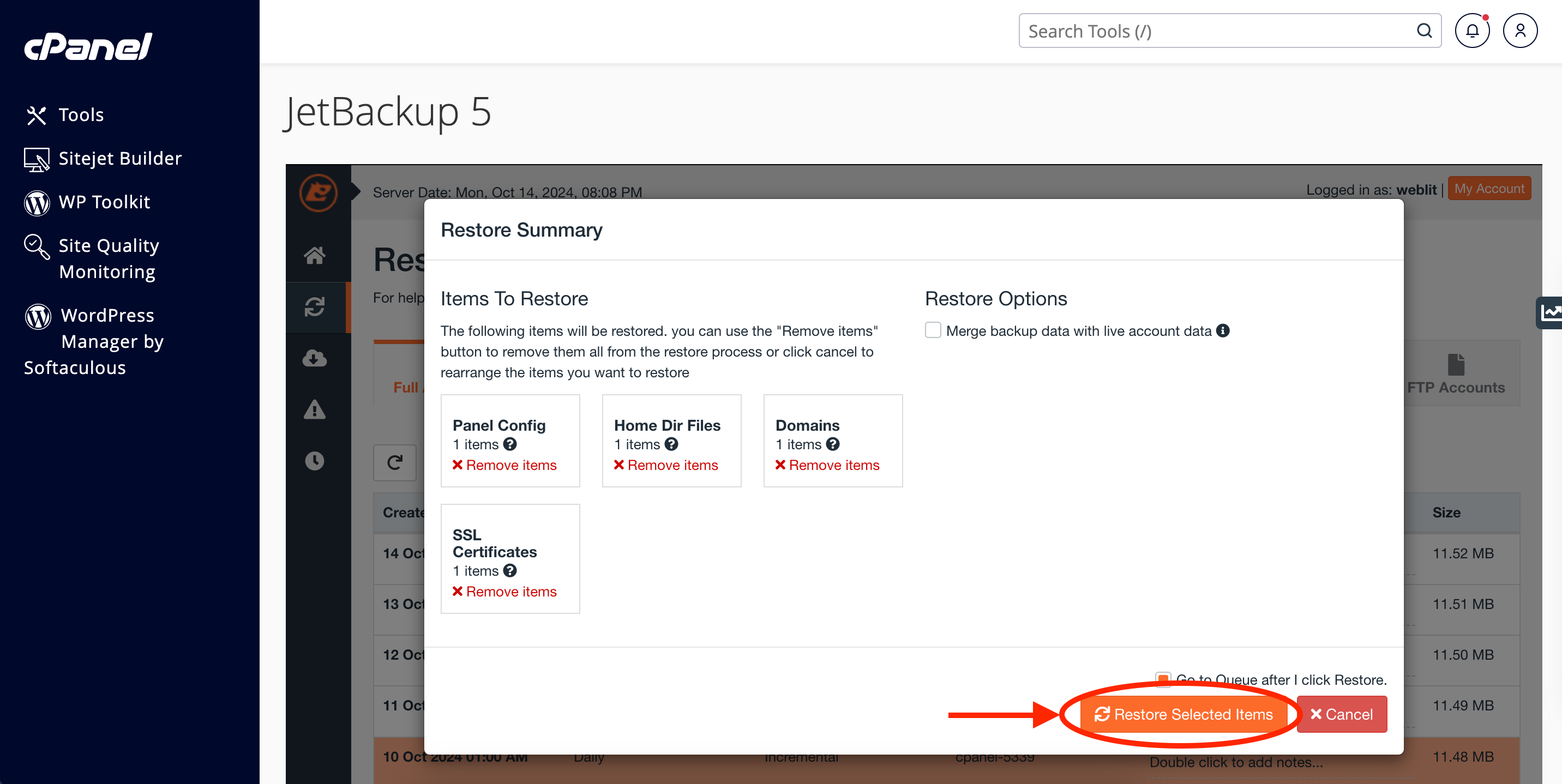Image resolution: width=1562 pixels, height=784 pixels.
Task: Remove SSL Certificates items
Action: pyautogui.click(x=504, y=591)
